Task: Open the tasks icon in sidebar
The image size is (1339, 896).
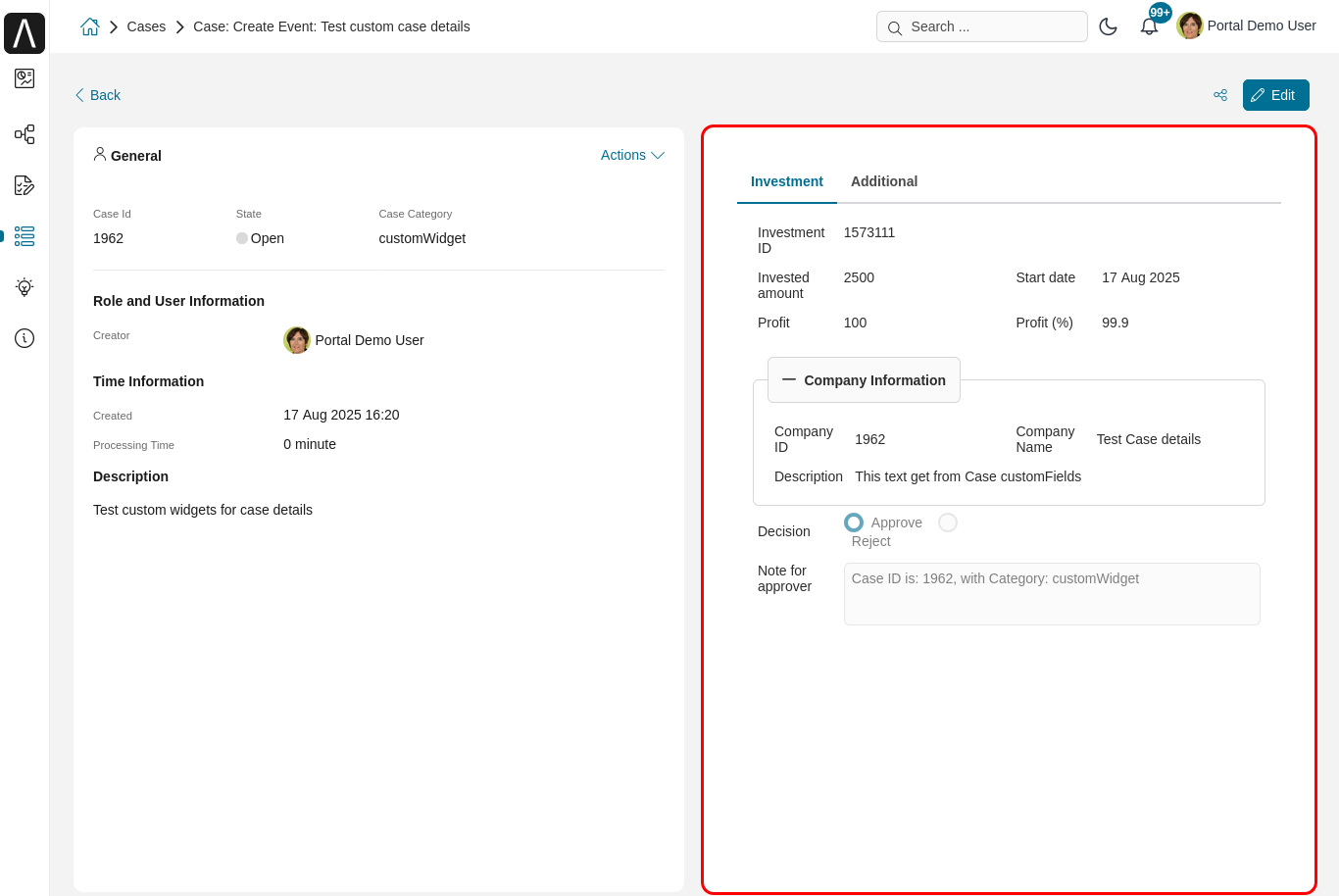Action: pyautogui.click(x=25, y=185)
